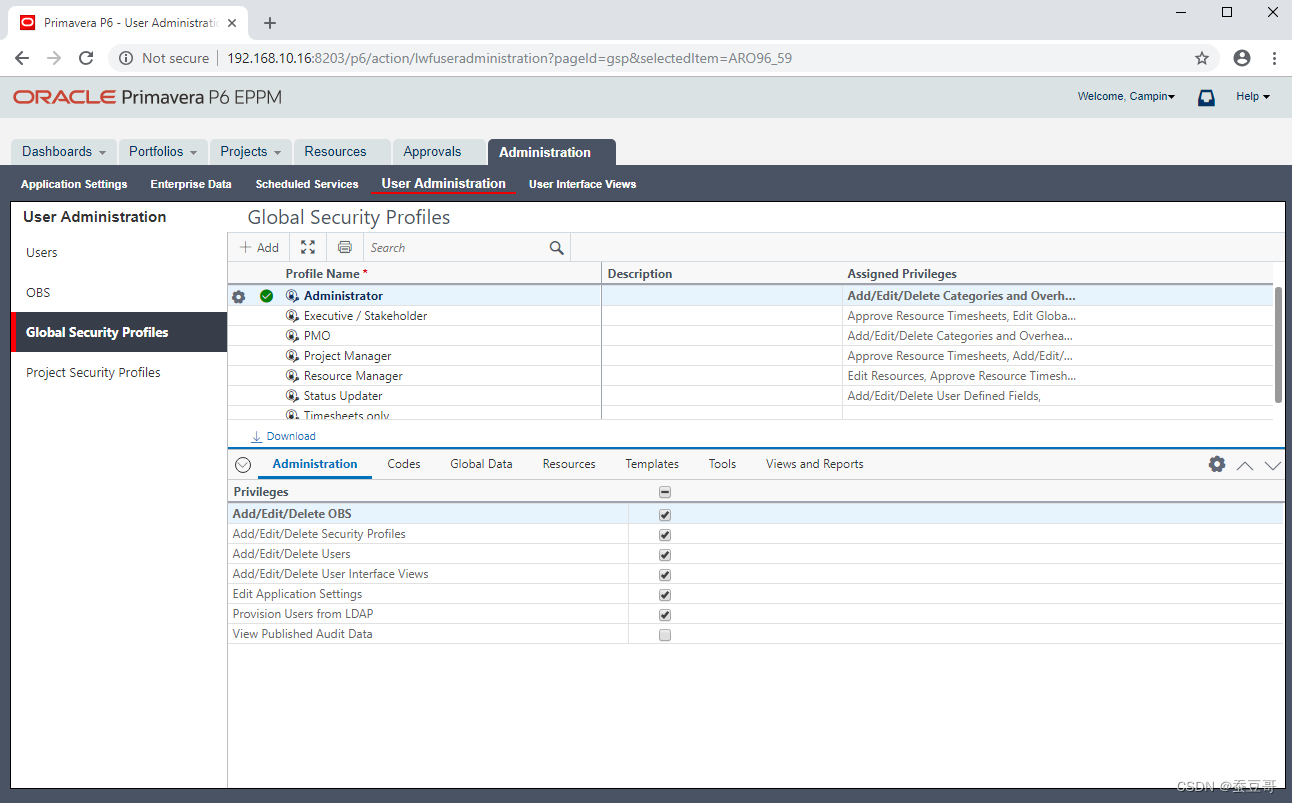Click the magnifier icon in the Search box
Viewport: 1292px width, 803px height.
click(557, 248)
